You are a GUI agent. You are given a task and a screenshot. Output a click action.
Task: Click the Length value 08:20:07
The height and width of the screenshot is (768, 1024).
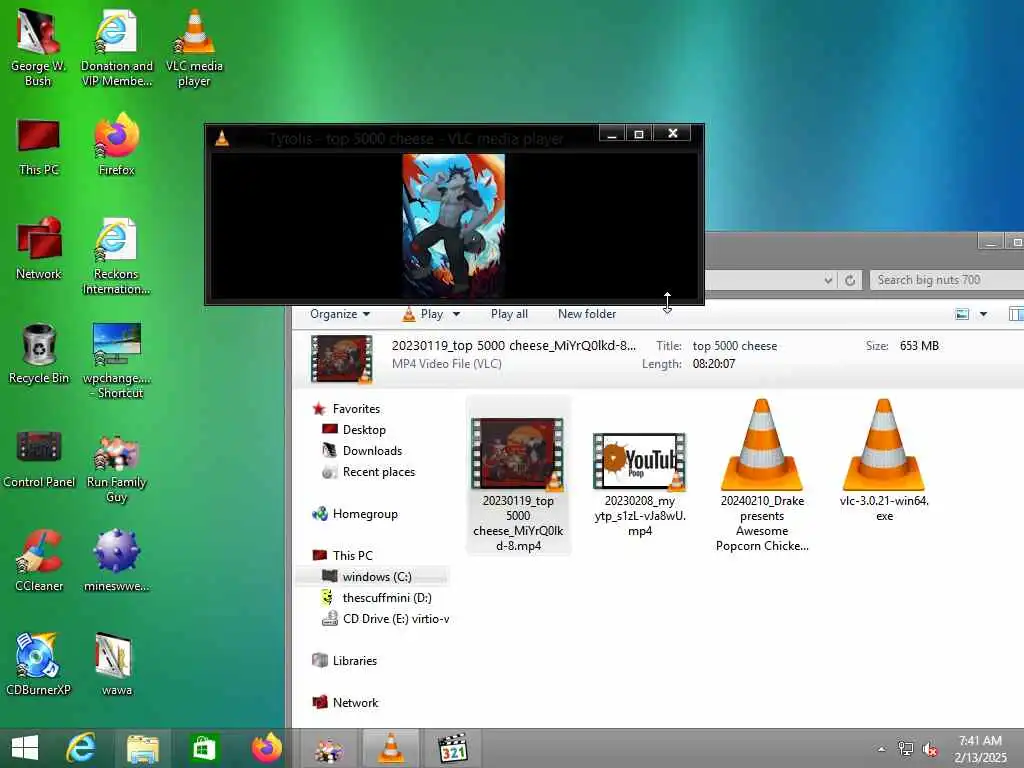point(714,364)
